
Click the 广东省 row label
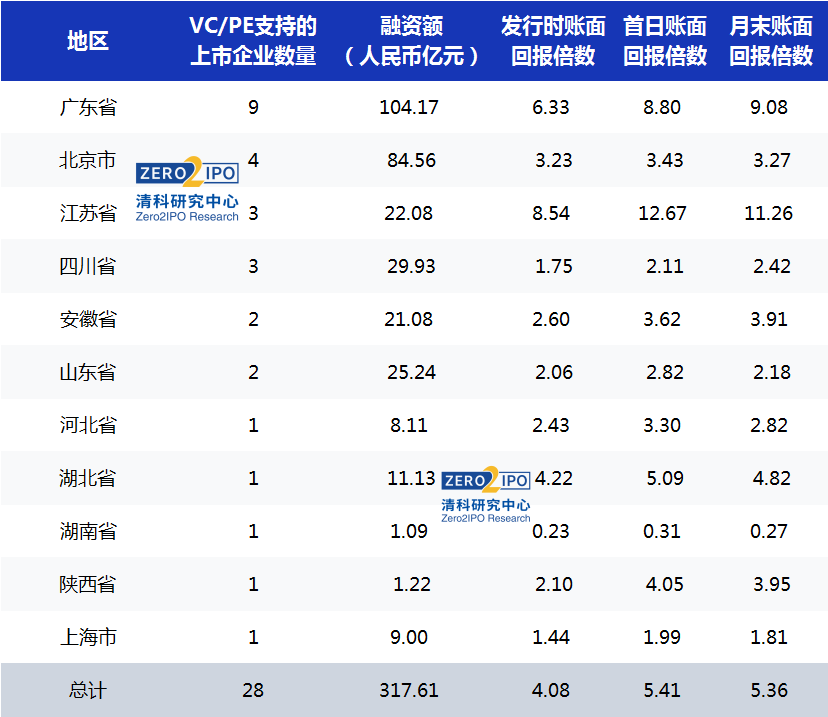[88, 107]
